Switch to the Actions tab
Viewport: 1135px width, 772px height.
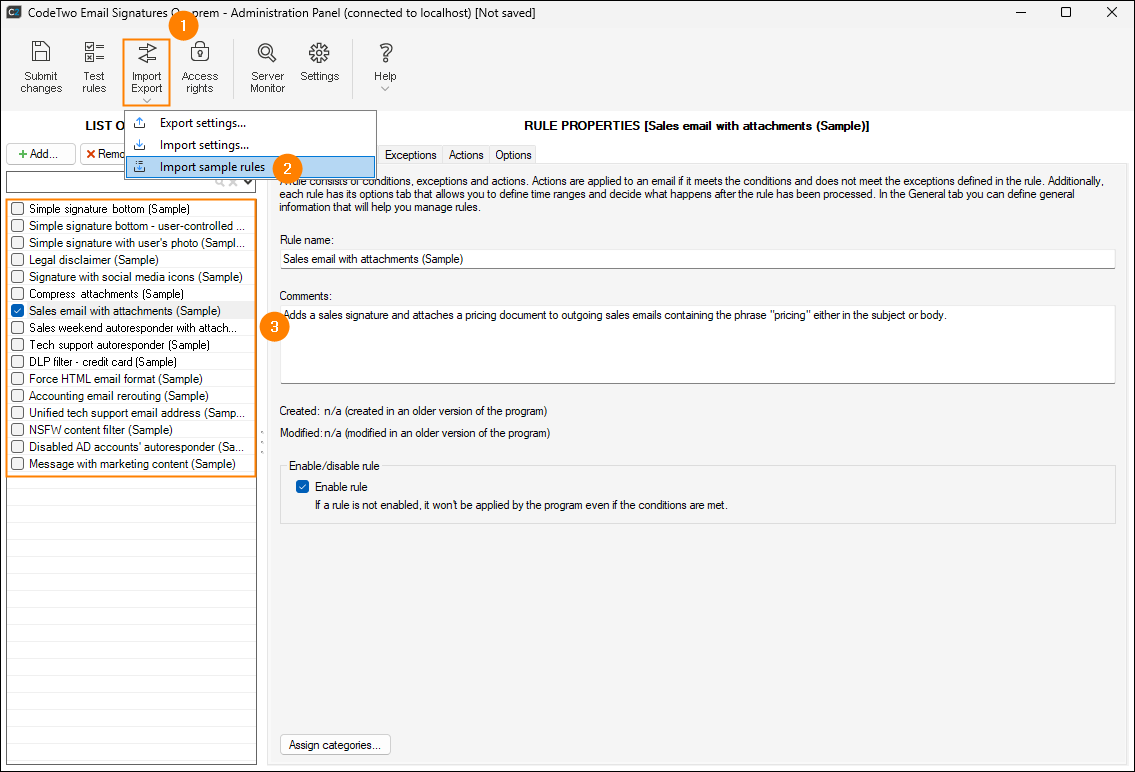click(x=466, y=155)
